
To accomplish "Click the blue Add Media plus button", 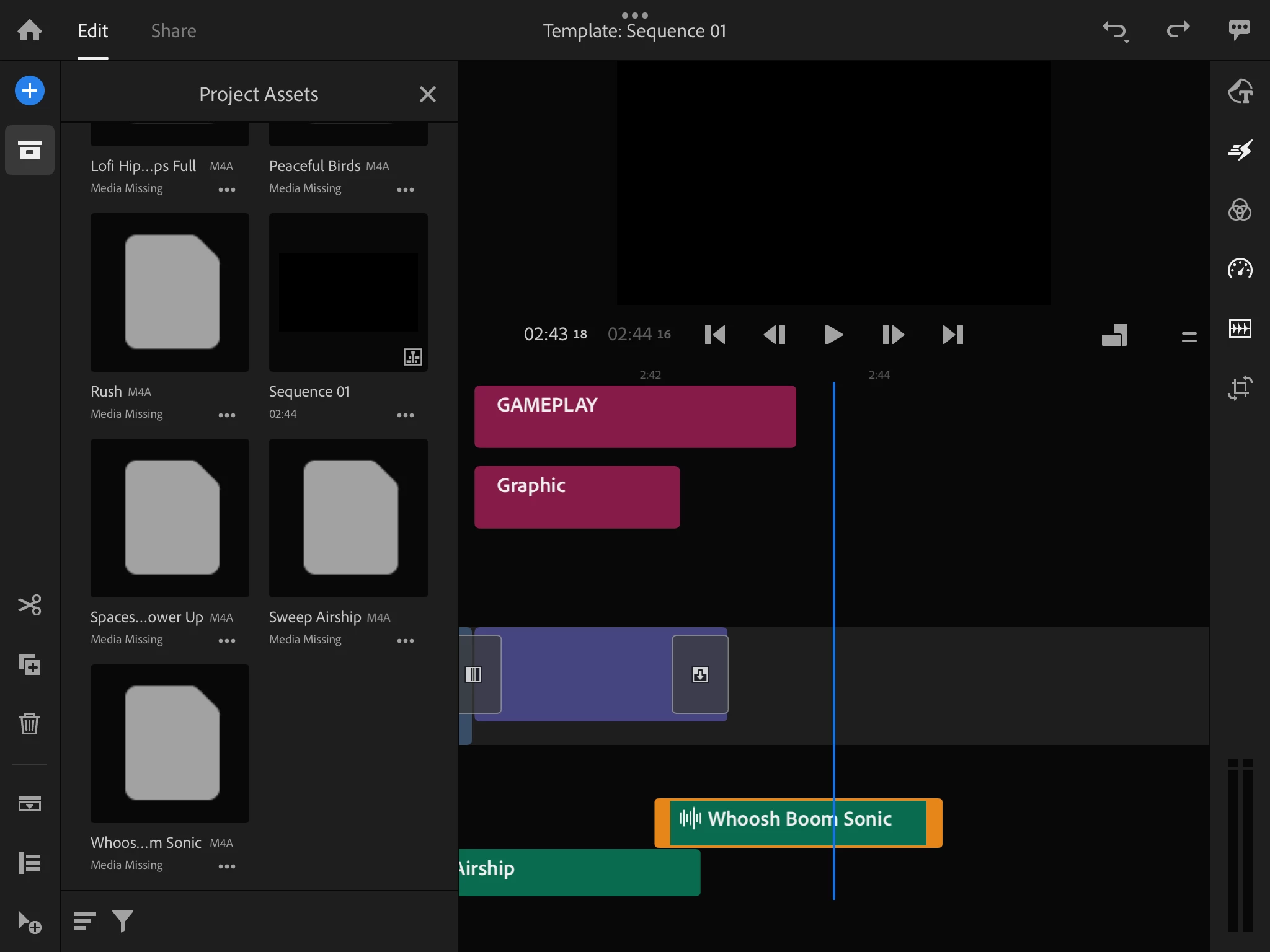I will 30,91.
